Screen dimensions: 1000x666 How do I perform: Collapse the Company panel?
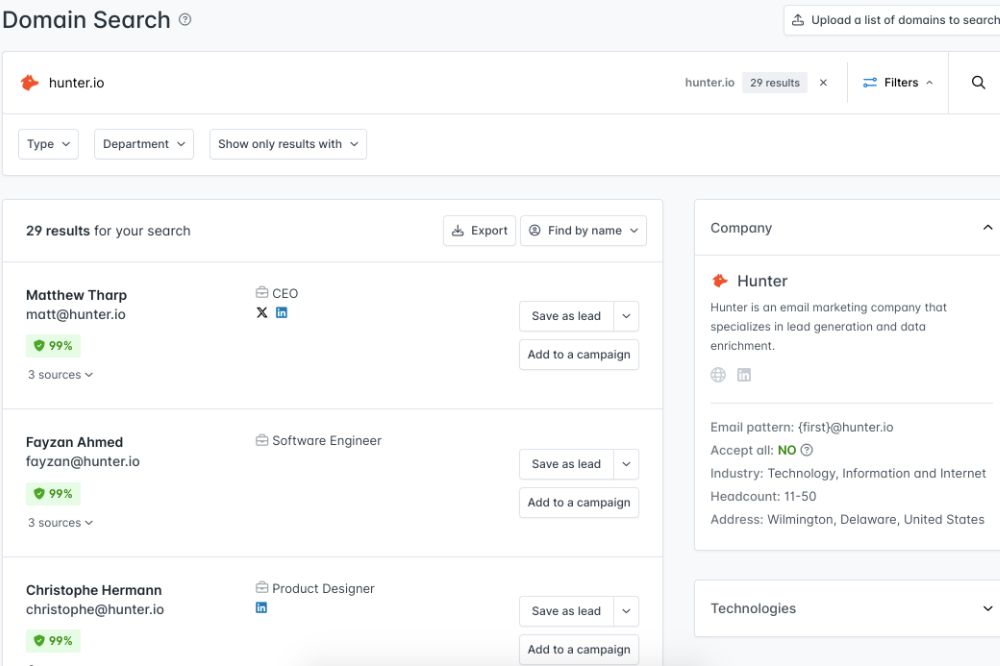(x=987, y=228)
